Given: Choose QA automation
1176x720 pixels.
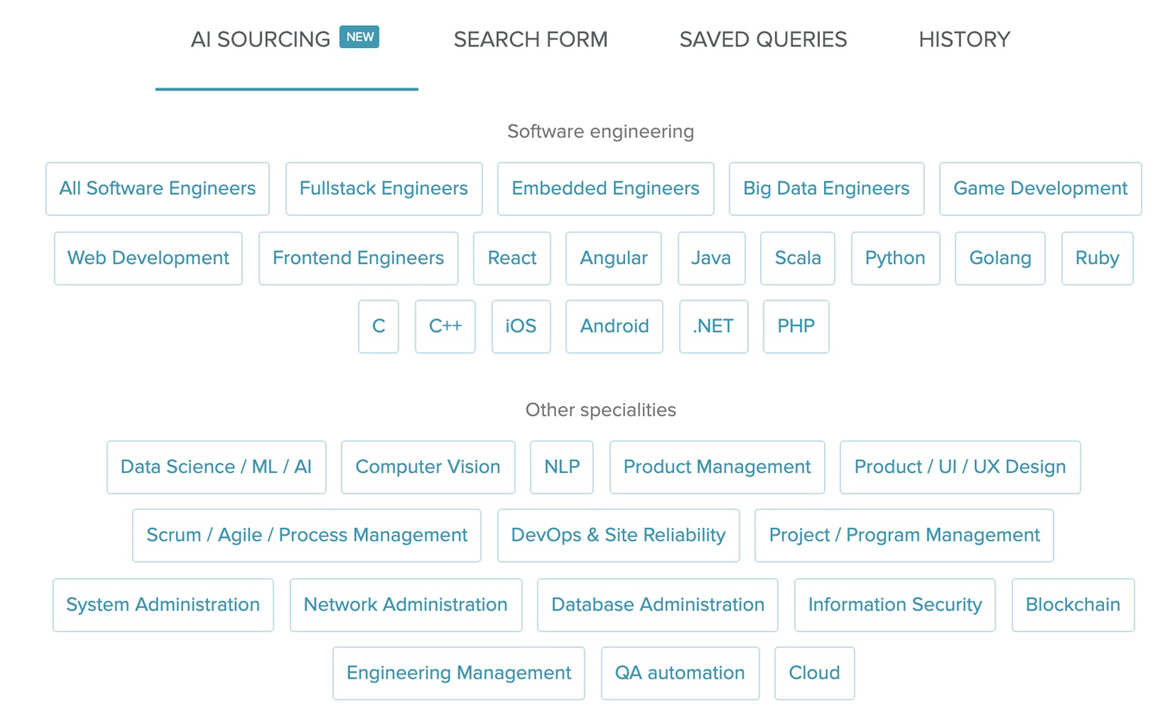Looking at the screenshot, I should point(680,674).
